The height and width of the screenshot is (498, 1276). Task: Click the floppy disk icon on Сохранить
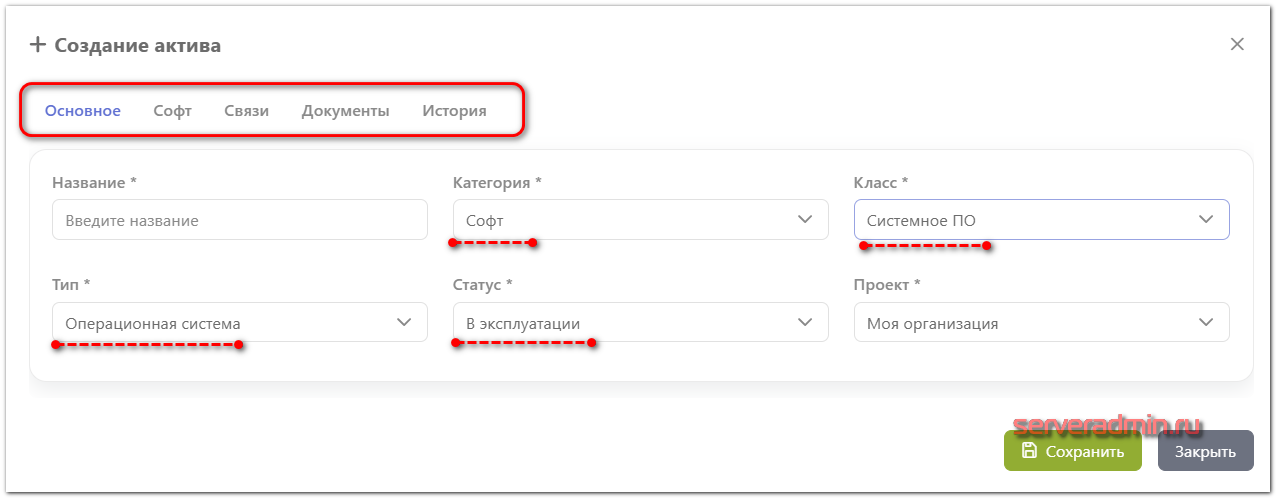coord(1029,451)
